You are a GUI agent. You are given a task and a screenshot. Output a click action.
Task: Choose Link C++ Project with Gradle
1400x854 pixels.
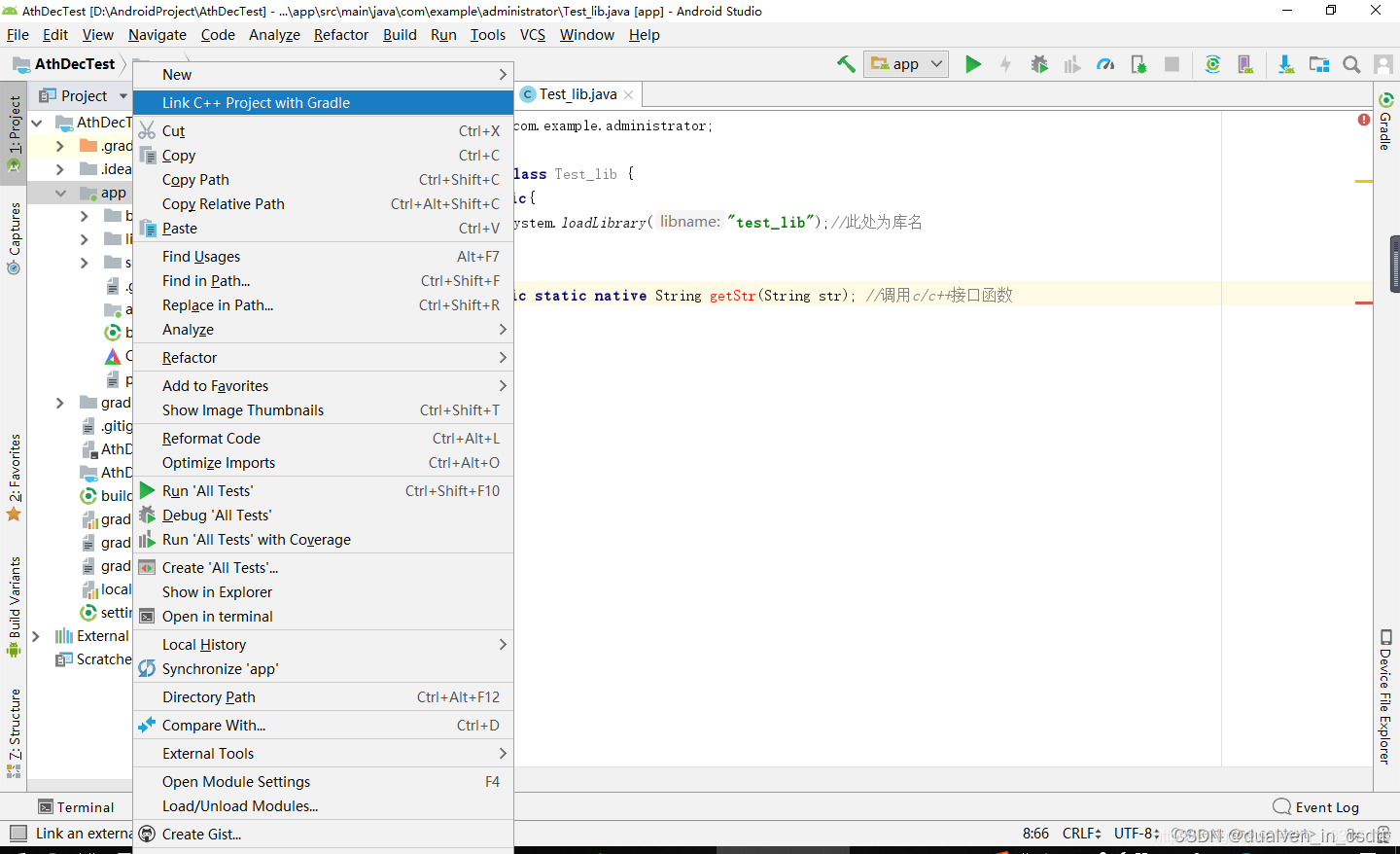(323, 103)
